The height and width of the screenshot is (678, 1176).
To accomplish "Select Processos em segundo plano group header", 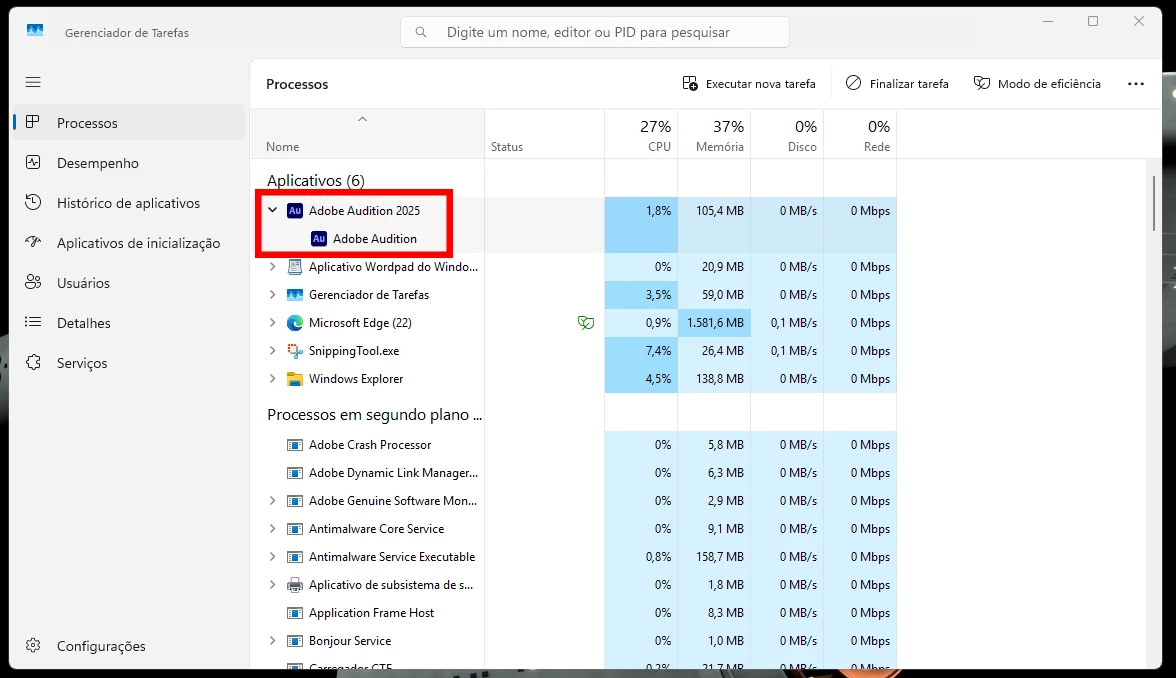I will pos(374,415).
